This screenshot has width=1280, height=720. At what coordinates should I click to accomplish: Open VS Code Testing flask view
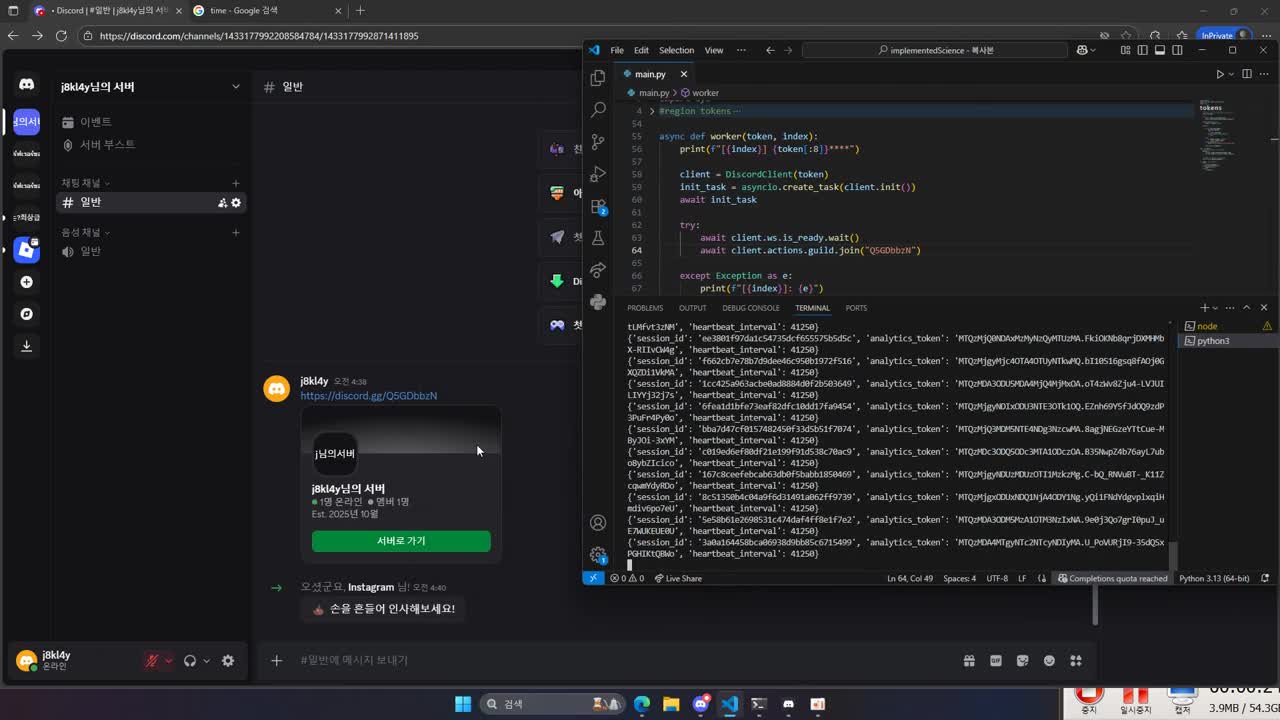[x=598, y=238]
